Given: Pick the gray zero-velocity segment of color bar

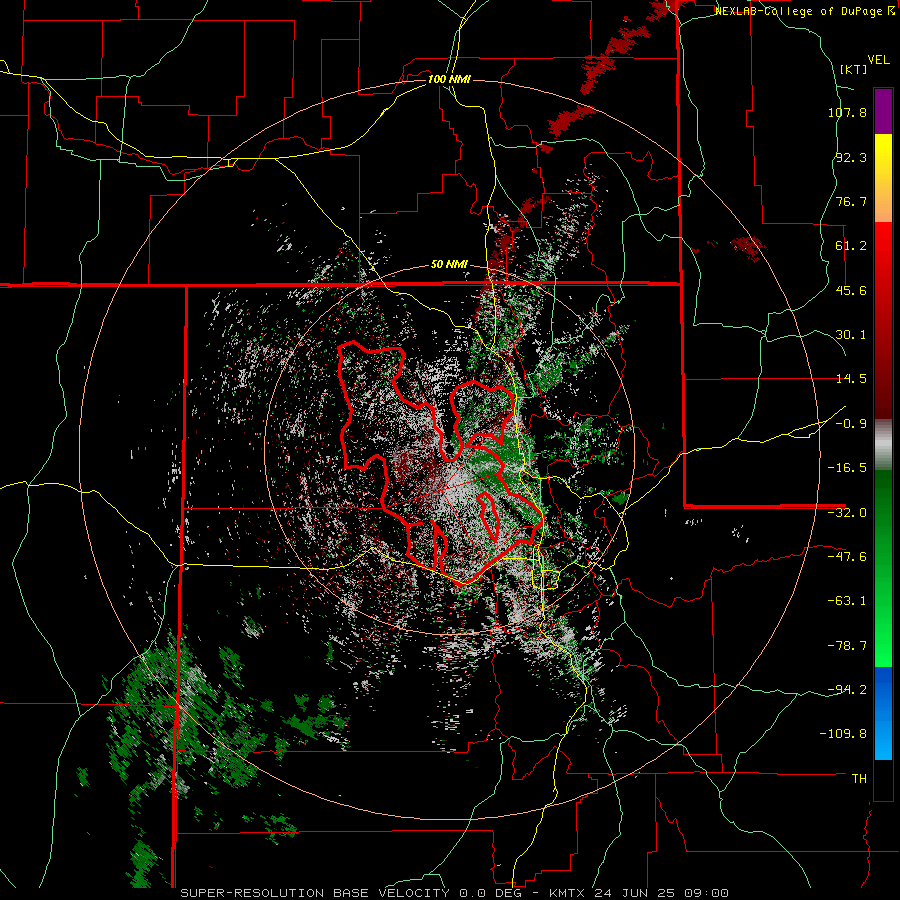Looking at the screenshot, I should coord(883,445).
